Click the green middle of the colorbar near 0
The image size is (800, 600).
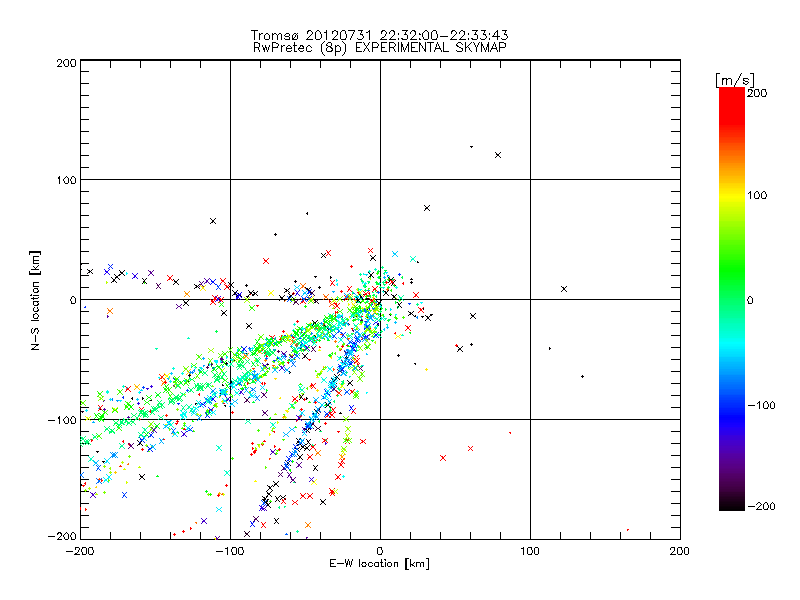tap(732, 299)
